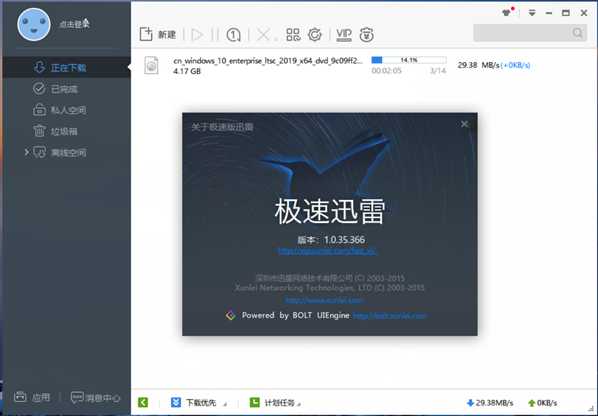Select the Downloading tab in sidebar

(66, 67)
